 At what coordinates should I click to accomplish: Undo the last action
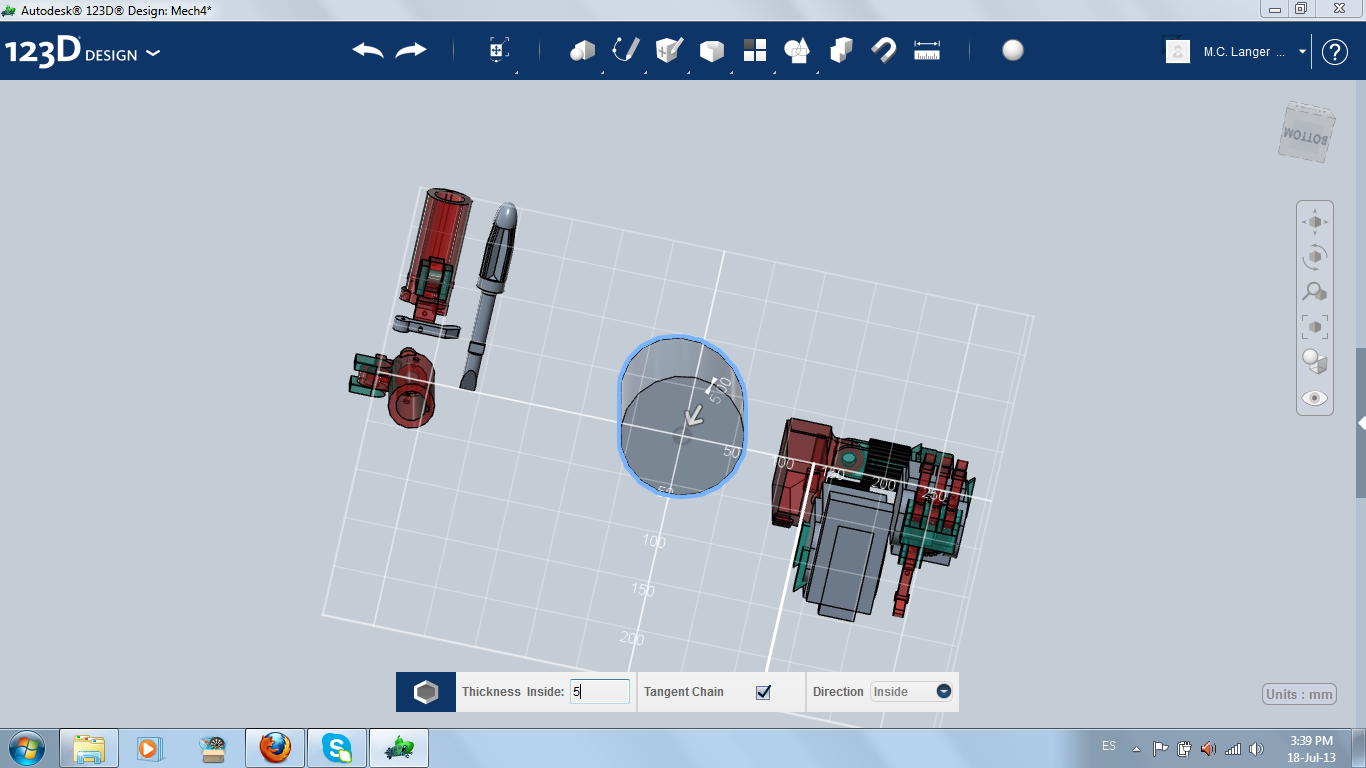(368, 51)
